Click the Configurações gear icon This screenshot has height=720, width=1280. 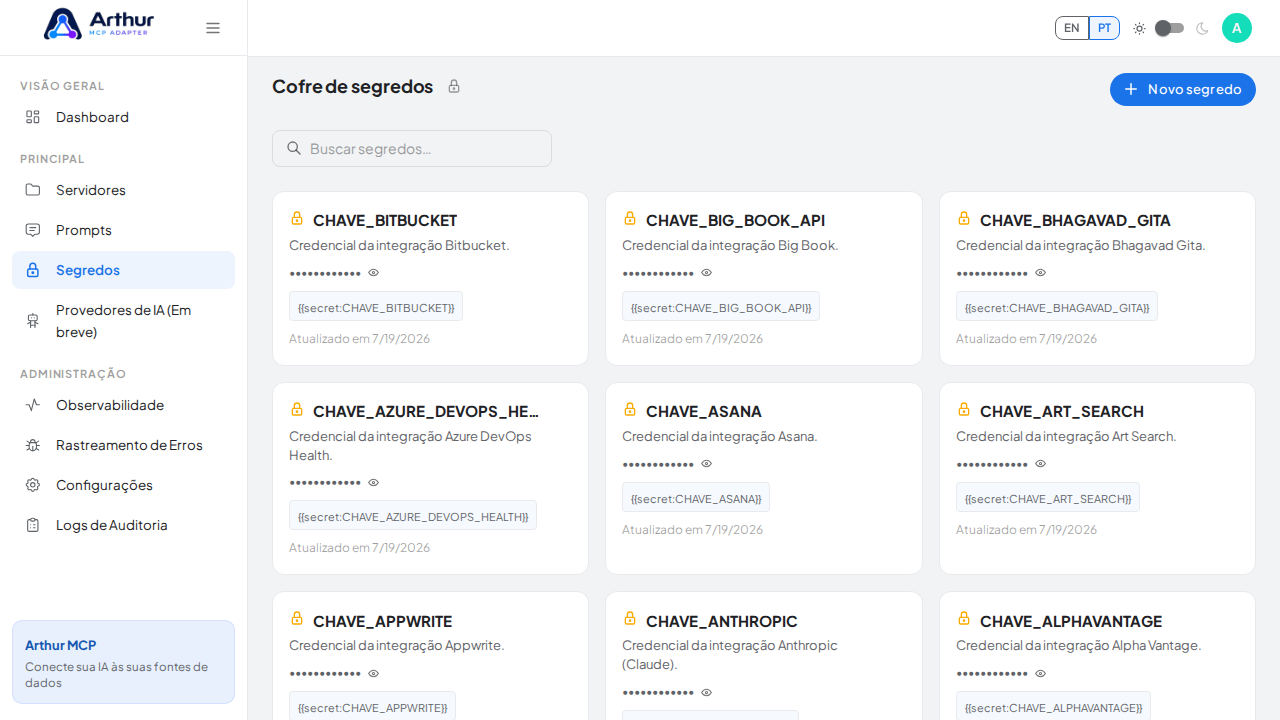(33, 485)
